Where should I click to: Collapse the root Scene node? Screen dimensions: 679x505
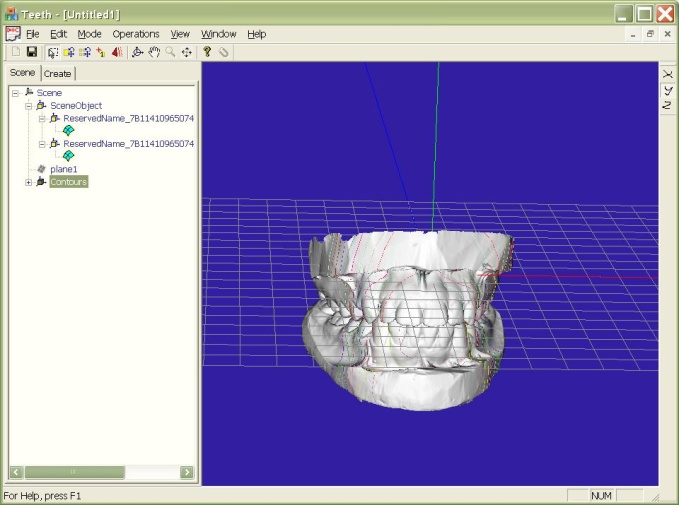pos(16,93)
